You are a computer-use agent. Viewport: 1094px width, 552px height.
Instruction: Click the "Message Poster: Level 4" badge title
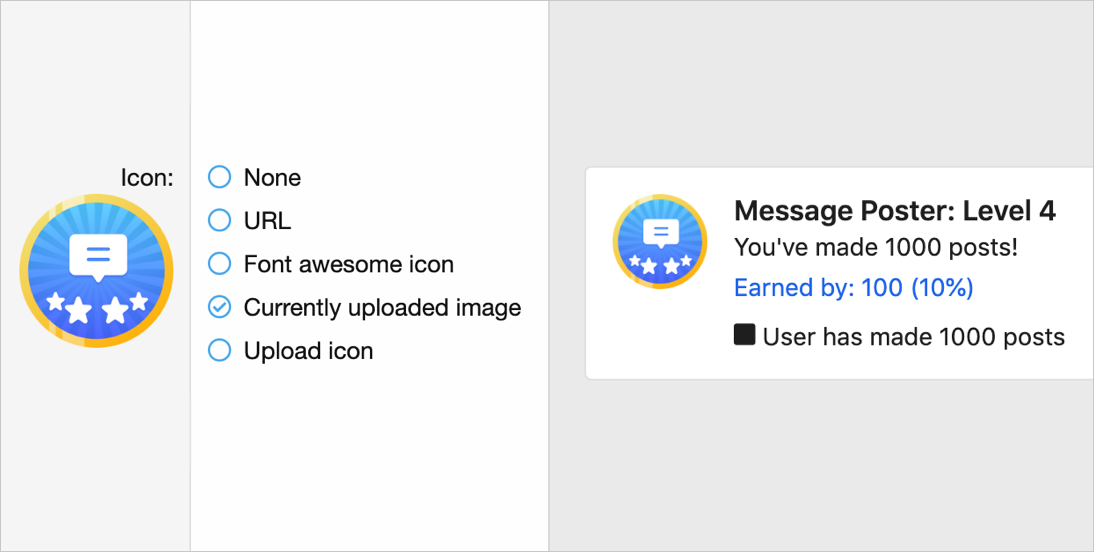894,211
